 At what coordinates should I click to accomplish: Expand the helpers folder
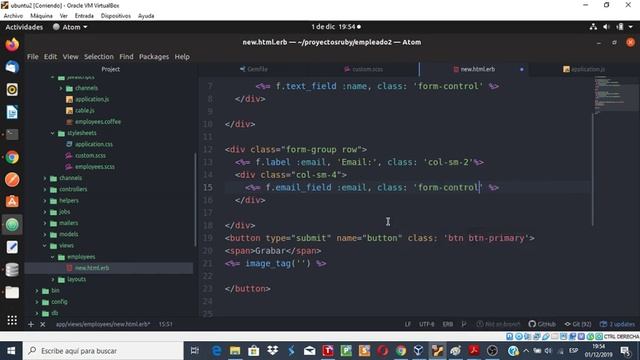[45, 201]
